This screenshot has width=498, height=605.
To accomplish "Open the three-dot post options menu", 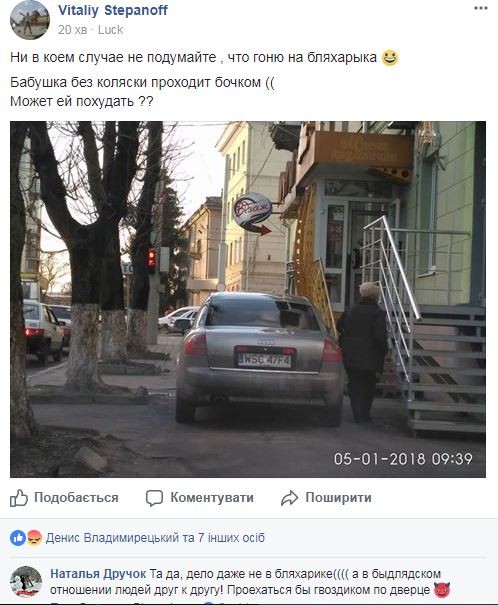I will tap(481, 8).
